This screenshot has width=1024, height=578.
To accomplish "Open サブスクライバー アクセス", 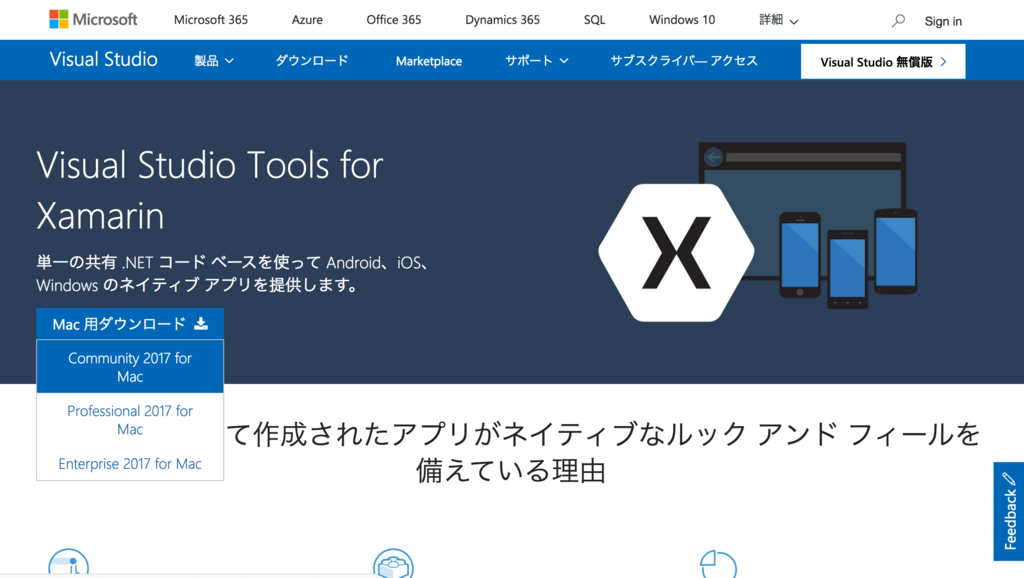I will click(x=684, y=61).
